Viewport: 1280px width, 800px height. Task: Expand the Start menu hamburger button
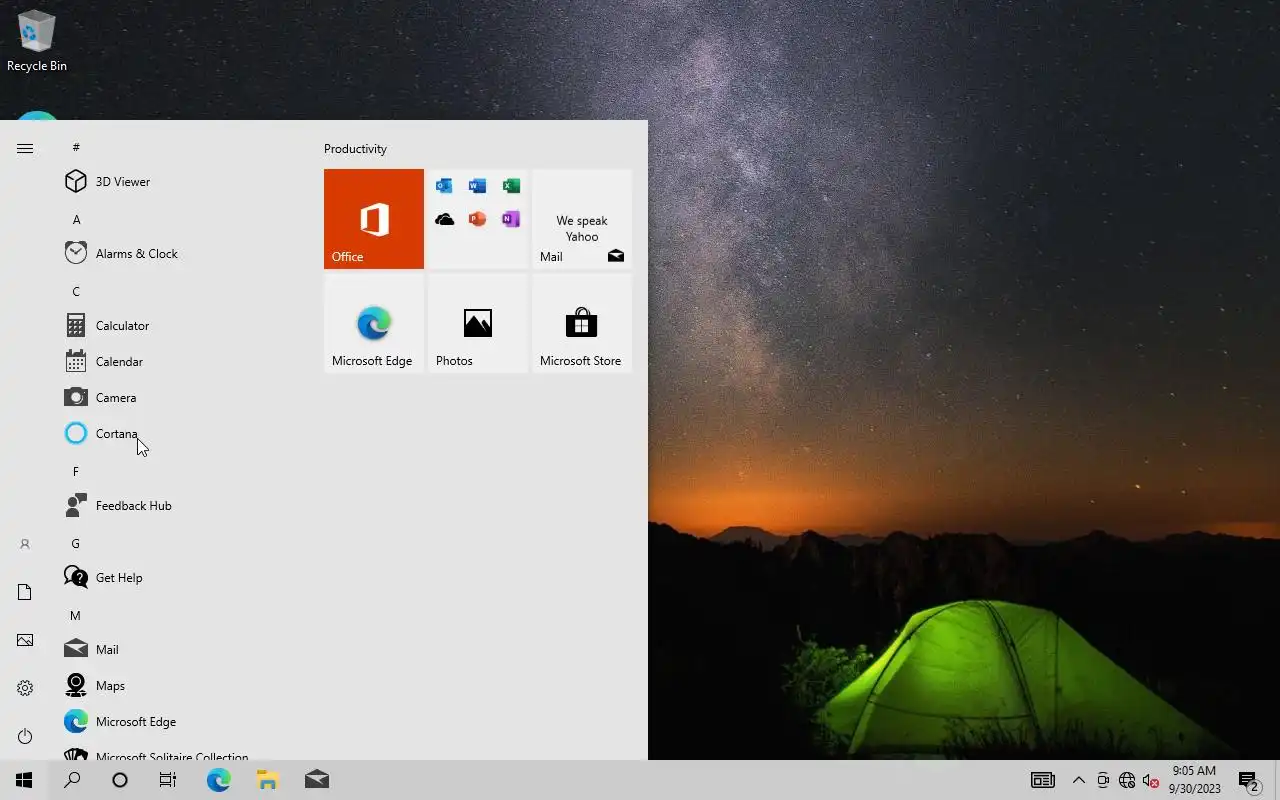pyautogui.click(x=25, y=148)
